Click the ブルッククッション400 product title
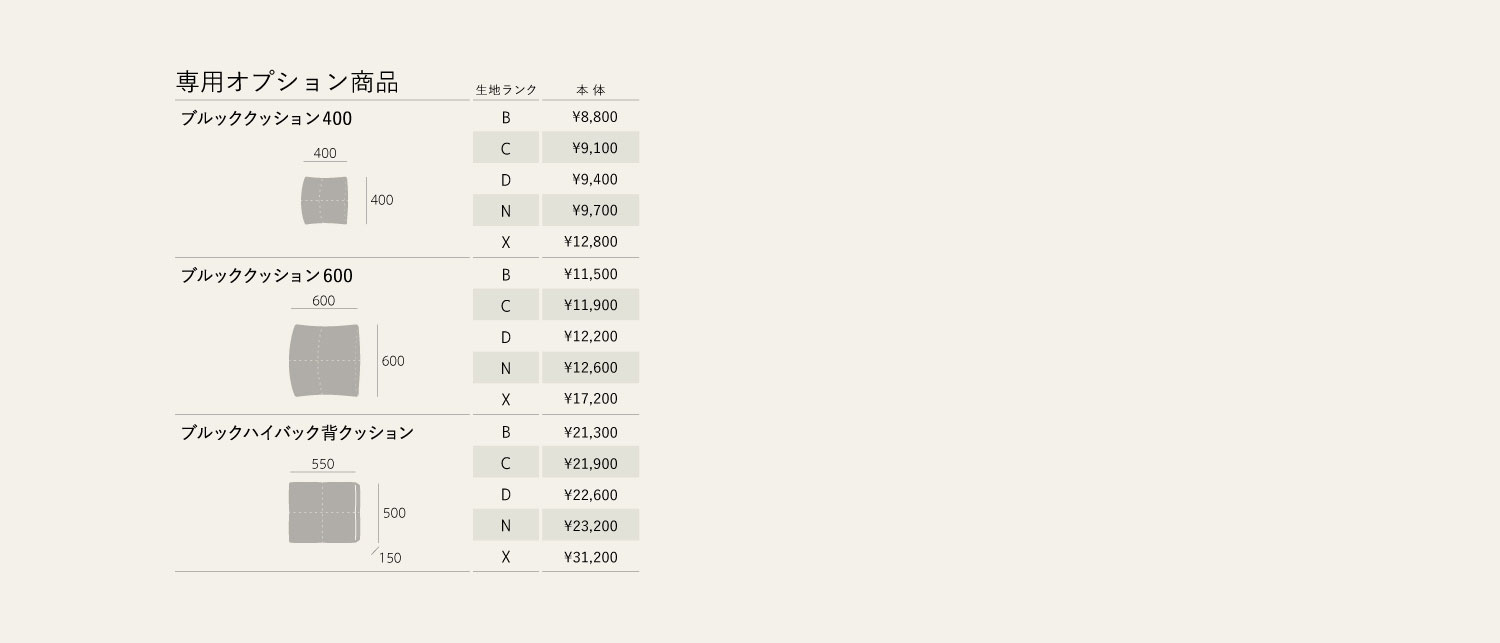 266,118
